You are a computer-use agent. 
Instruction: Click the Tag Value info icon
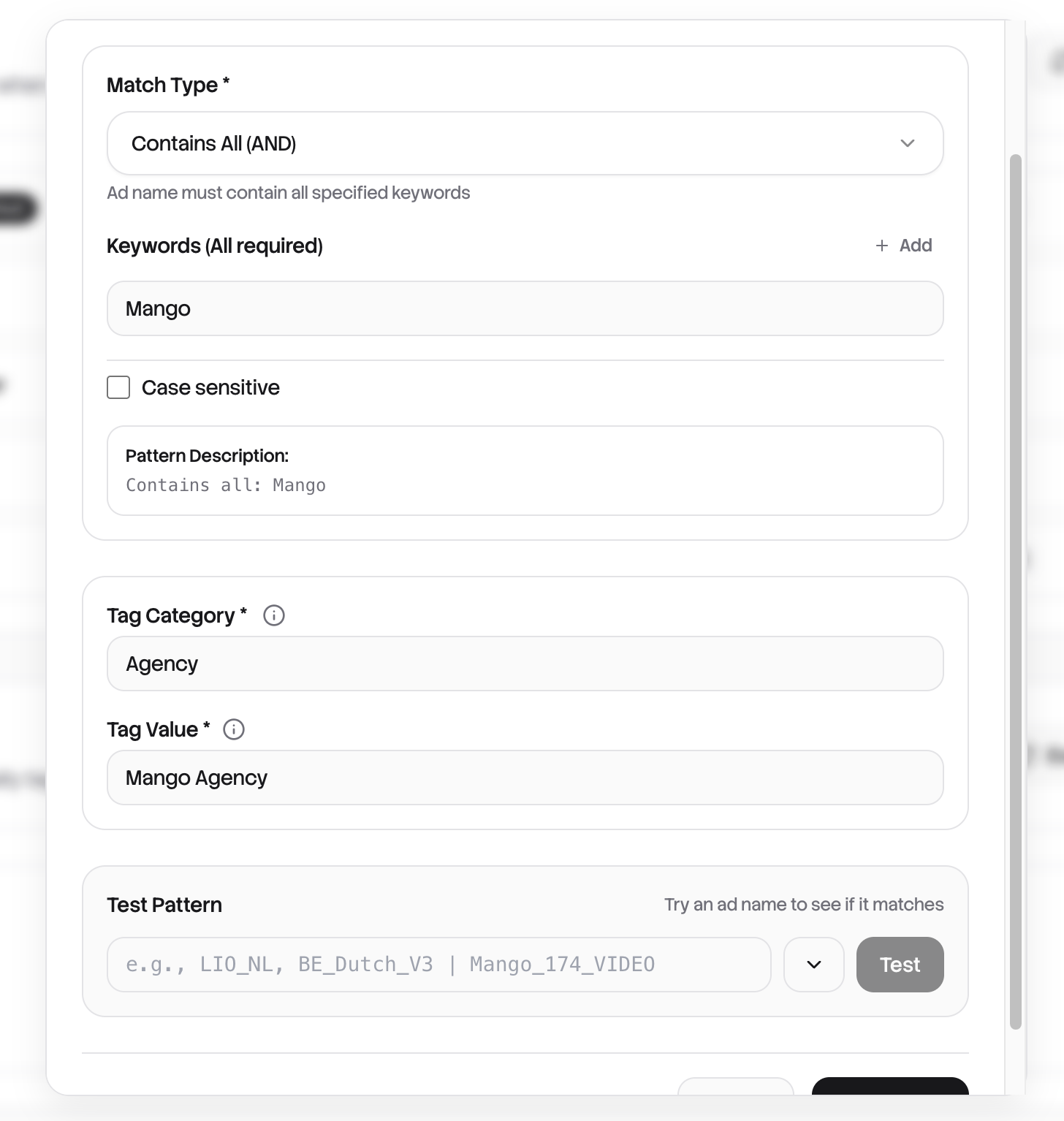233,729
